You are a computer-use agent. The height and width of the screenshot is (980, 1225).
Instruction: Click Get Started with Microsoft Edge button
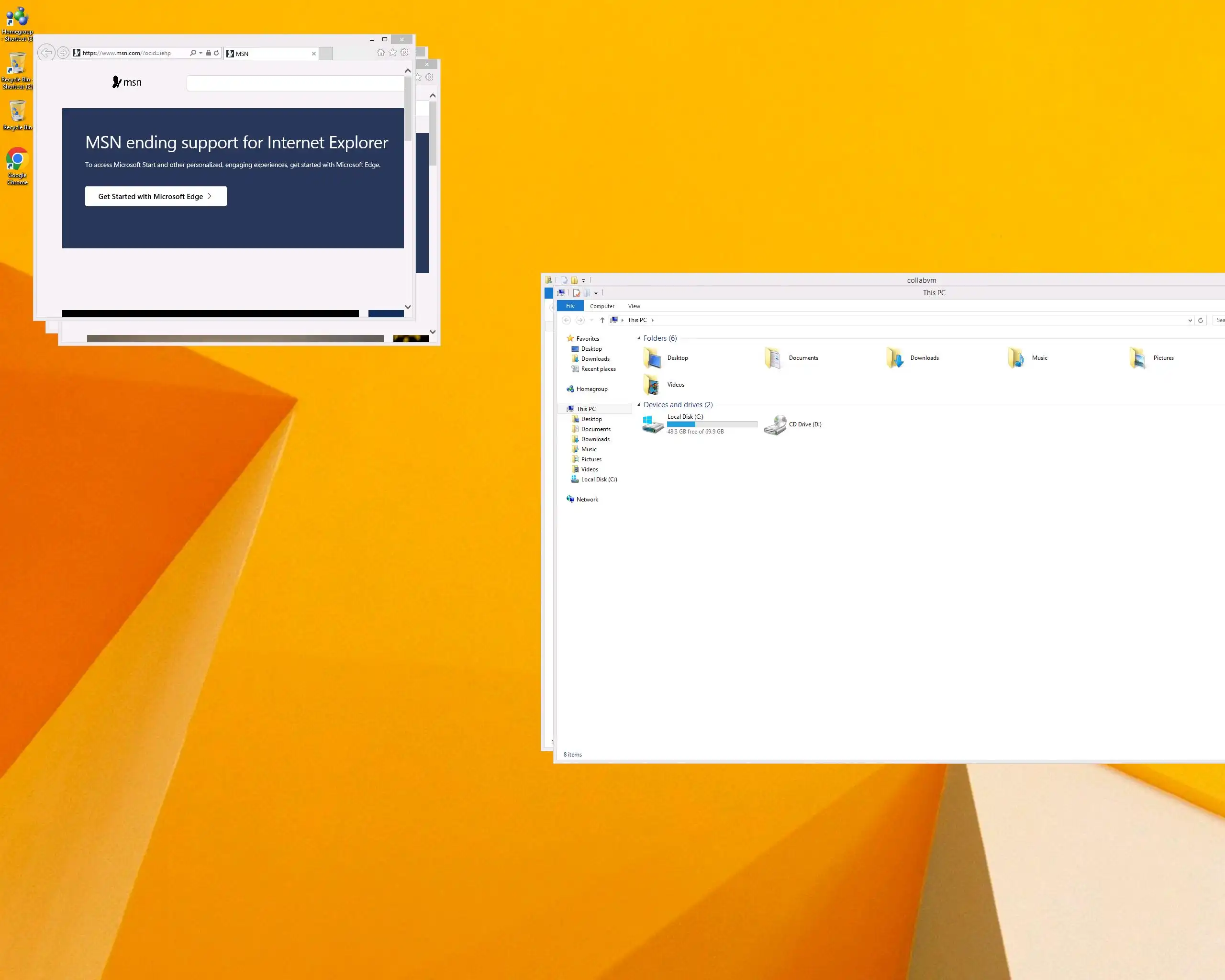pyautogui.click(x=156, y=197)
